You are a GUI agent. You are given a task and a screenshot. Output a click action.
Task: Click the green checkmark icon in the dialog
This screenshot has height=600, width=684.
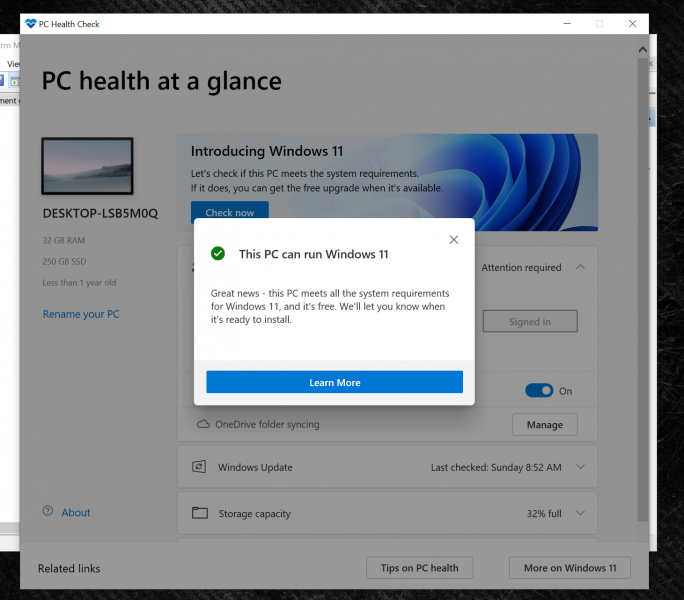click(218, 254)
